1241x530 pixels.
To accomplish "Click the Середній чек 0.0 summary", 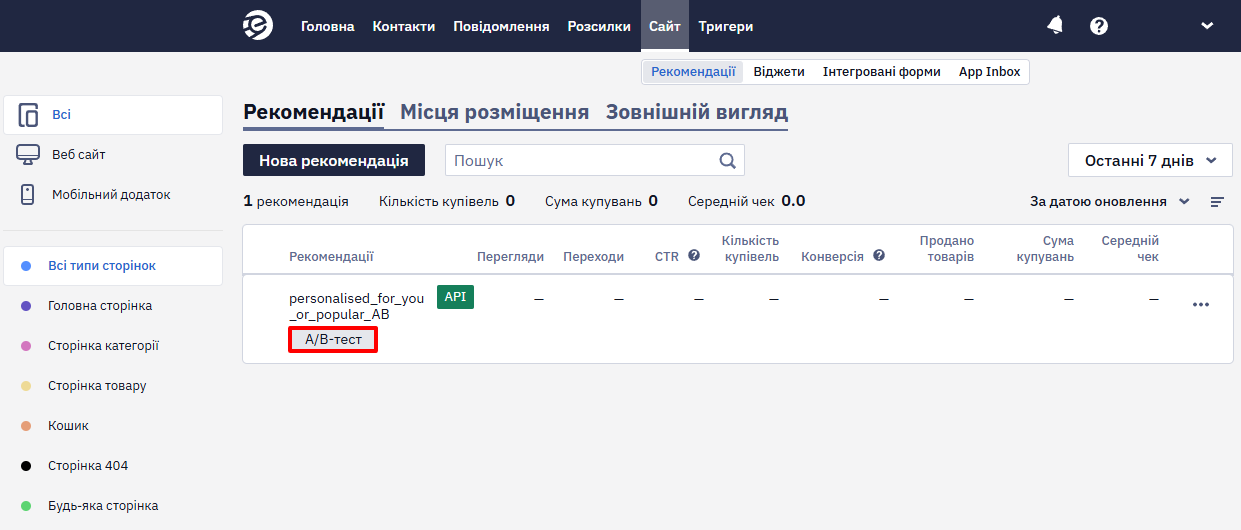I will (x=746, y=201).
